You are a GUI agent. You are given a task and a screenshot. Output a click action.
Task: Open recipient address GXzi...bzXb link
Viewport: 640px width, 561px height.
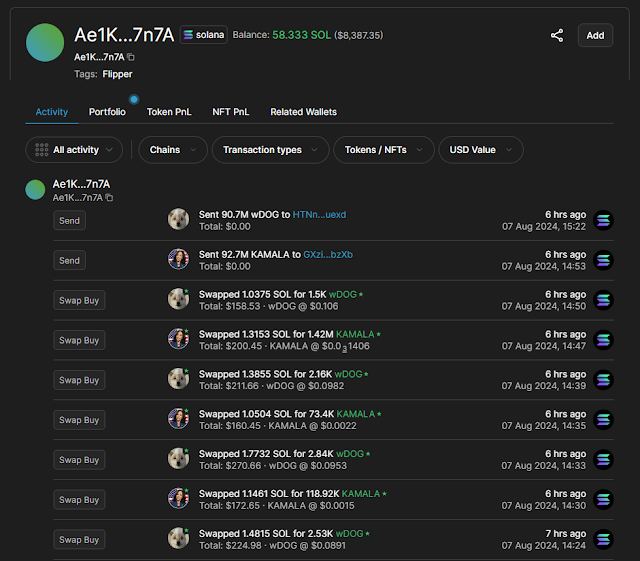point(328,255)
